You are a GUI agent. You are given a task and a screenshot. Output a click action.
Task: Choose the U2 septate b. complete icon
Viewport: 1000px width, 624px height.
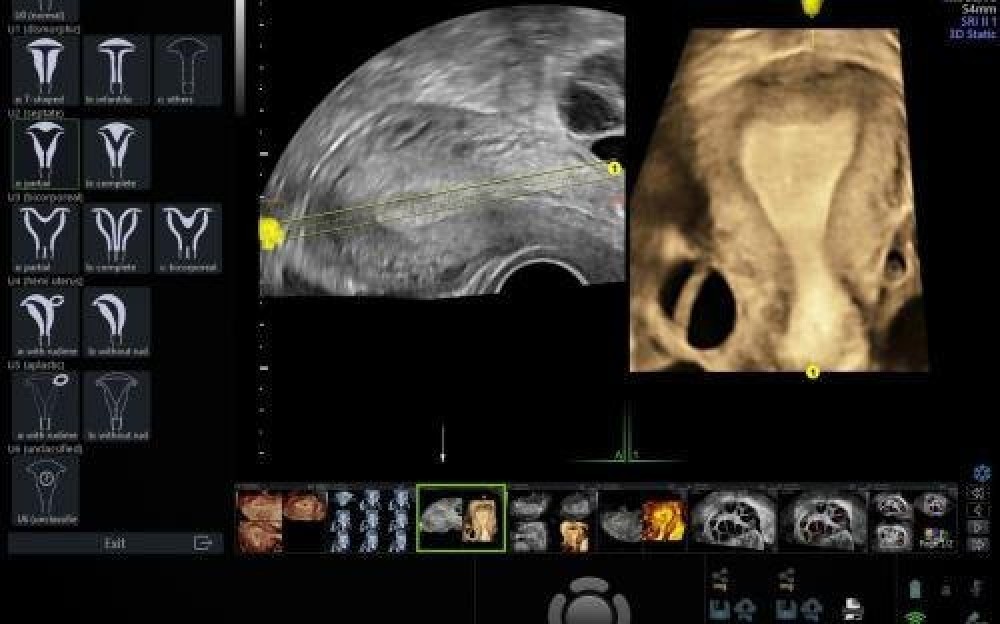tap(117, 152)
